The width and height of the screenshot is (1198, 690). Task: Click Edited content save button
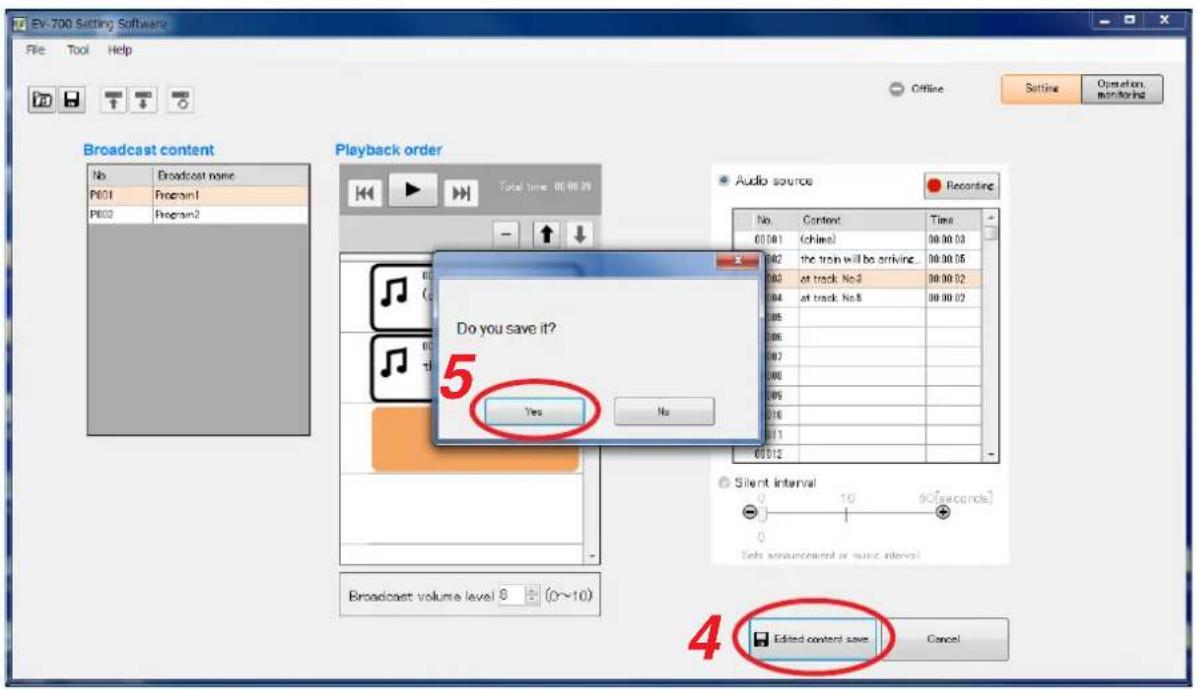pos(812,639)
